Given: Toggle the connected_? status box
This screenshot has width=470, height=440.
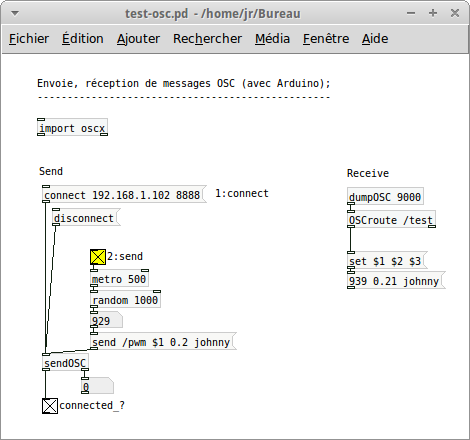Looking at the screenshot, I should 50,406.
